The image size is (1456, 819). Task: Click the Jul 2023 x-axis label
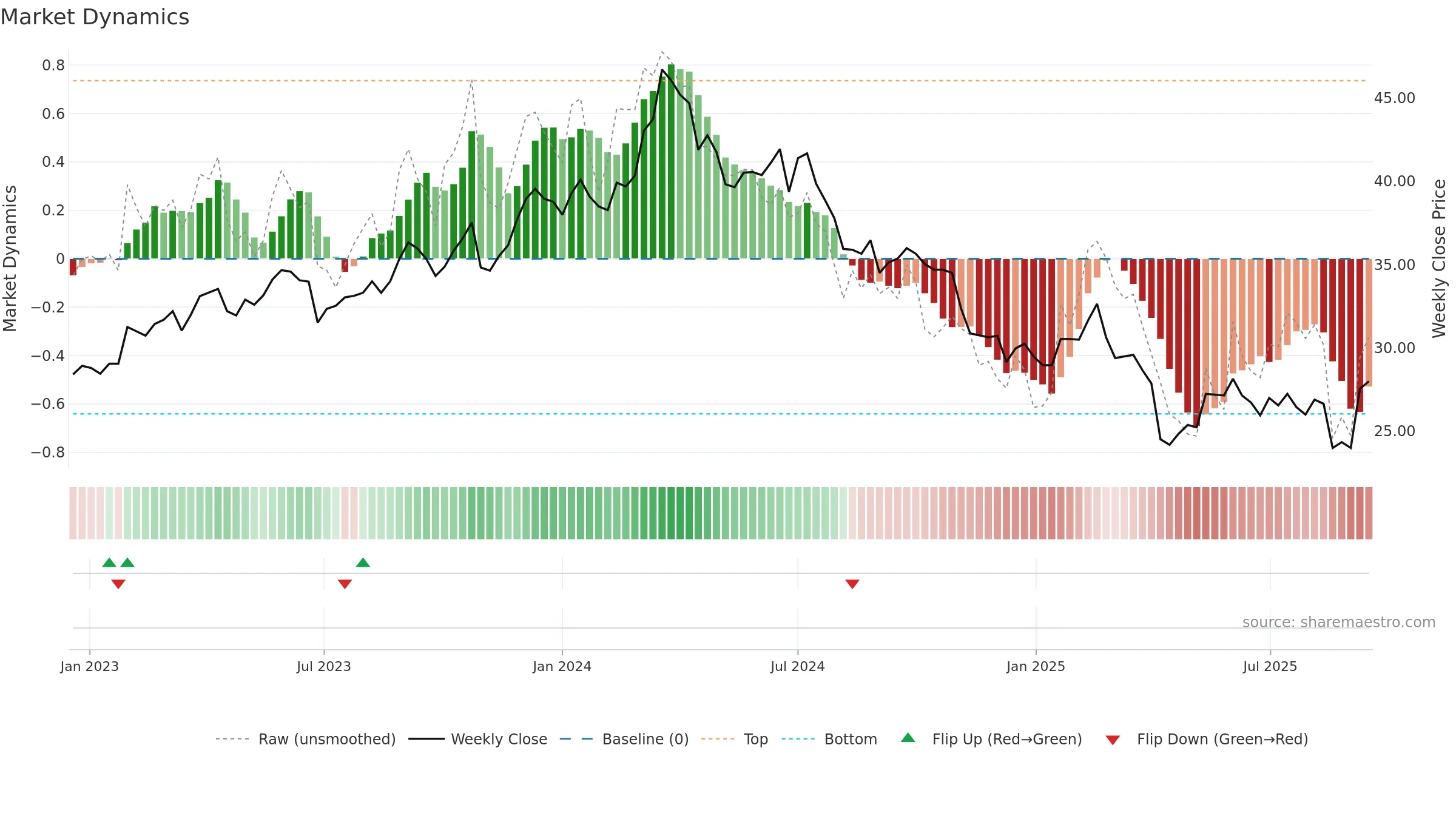coord(324,666)
